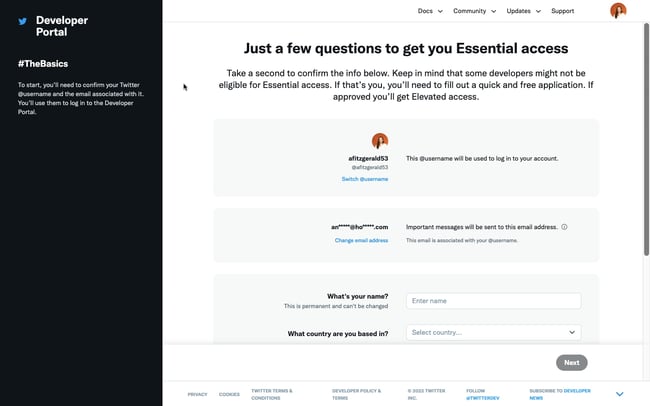
Task: Open Developer Policy & Terms link
Action: click(x=354, y=394)
